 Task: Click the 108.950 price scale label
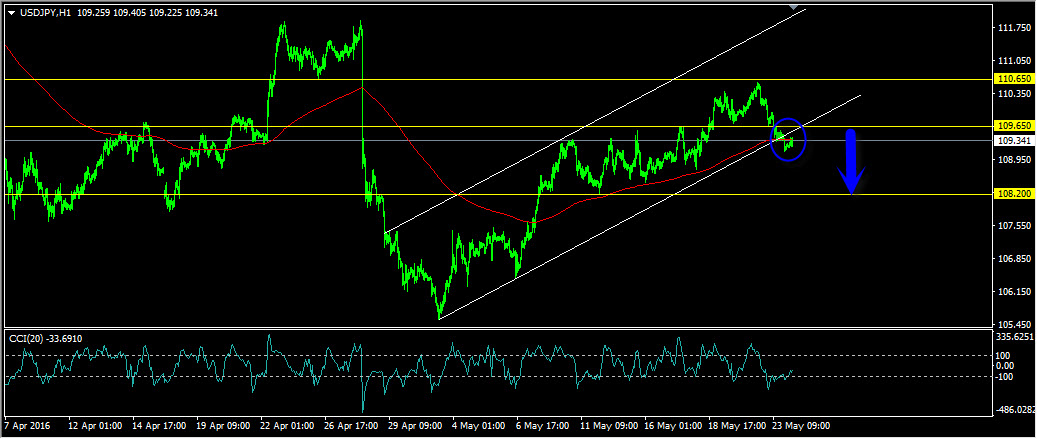pyautogui.click(x=1013, y=160)
